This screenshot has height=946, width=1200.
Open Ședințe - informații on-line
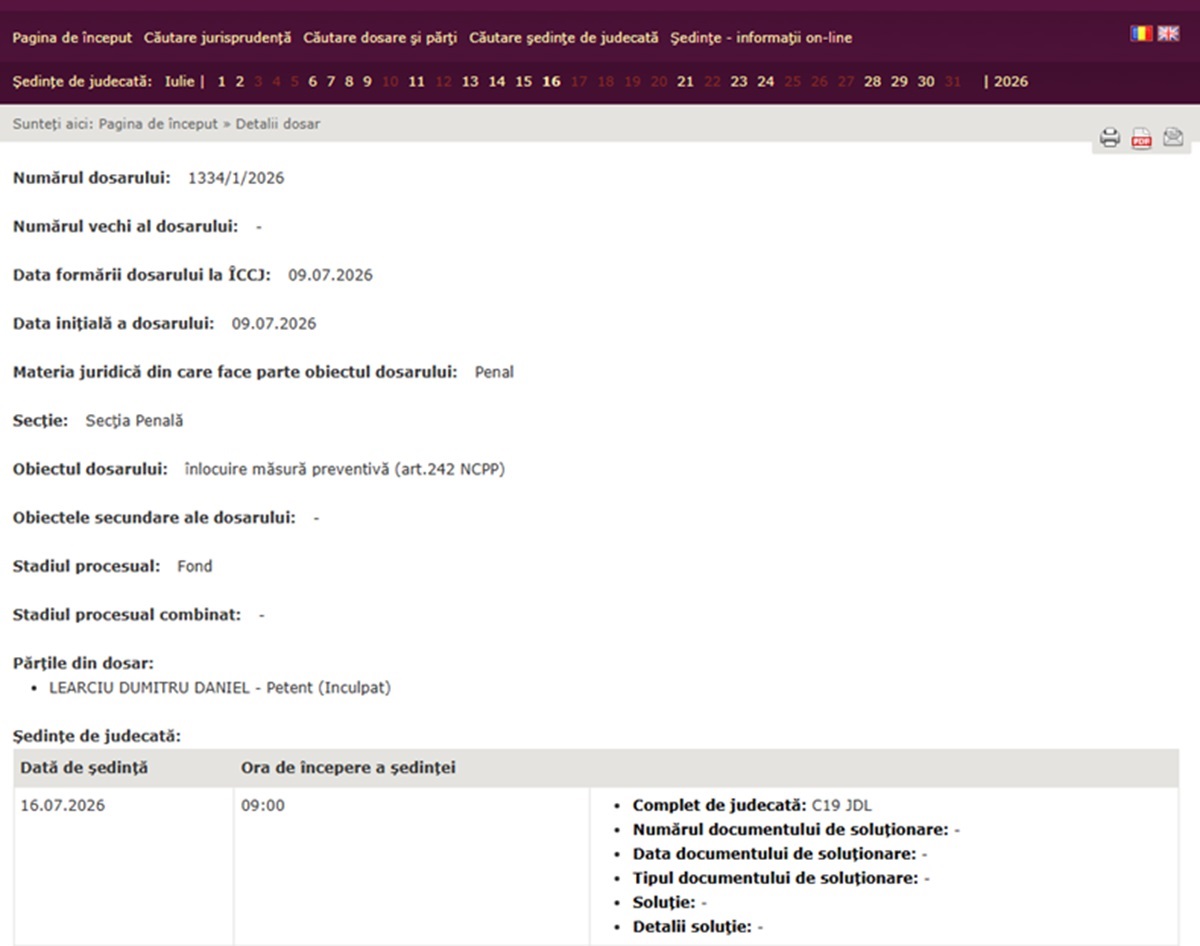[x=761, y=38]
